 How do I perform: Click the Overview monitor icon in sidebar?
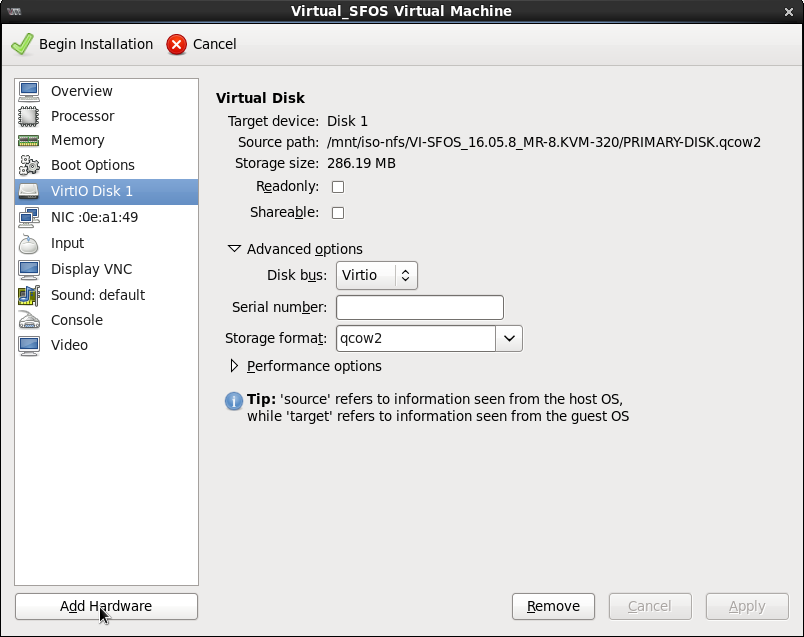pos(29,91)
